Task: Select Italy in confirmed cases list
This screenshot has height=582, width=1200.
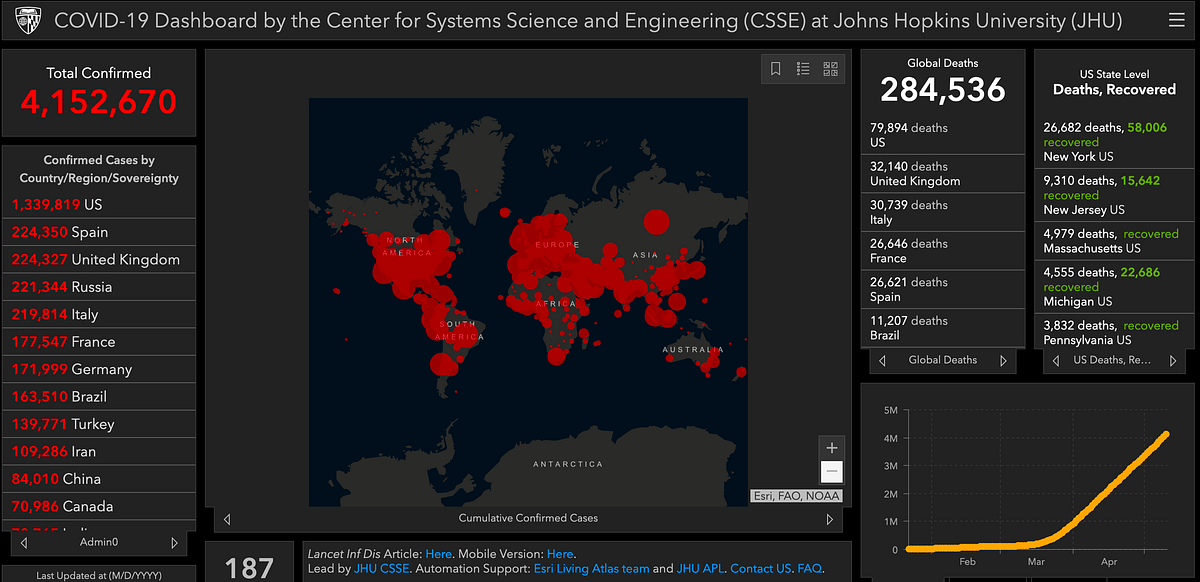Action: tap(98, 314)
